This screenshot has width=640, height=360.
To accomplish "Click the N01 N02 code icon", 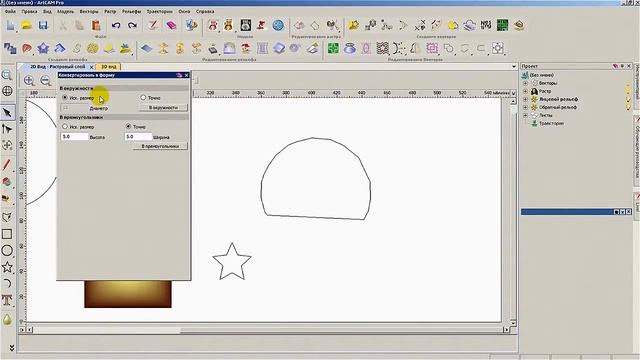I will click(486, 25).
